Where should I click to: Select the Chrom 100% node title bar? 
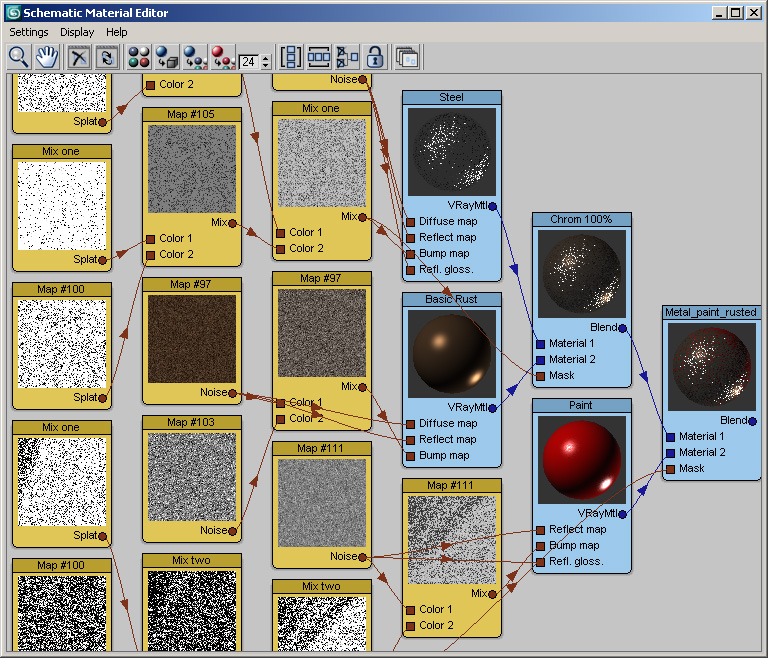(x=581, y=219)
